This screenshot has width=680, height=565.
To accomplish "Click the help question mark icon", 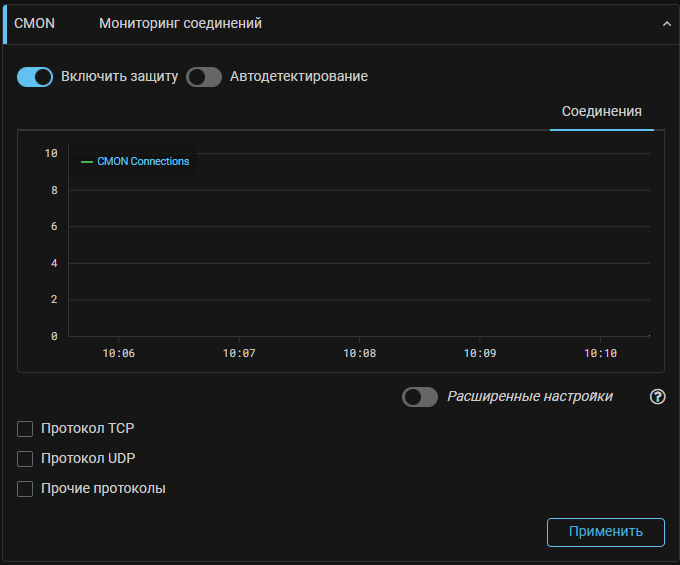I will (657, 397).
